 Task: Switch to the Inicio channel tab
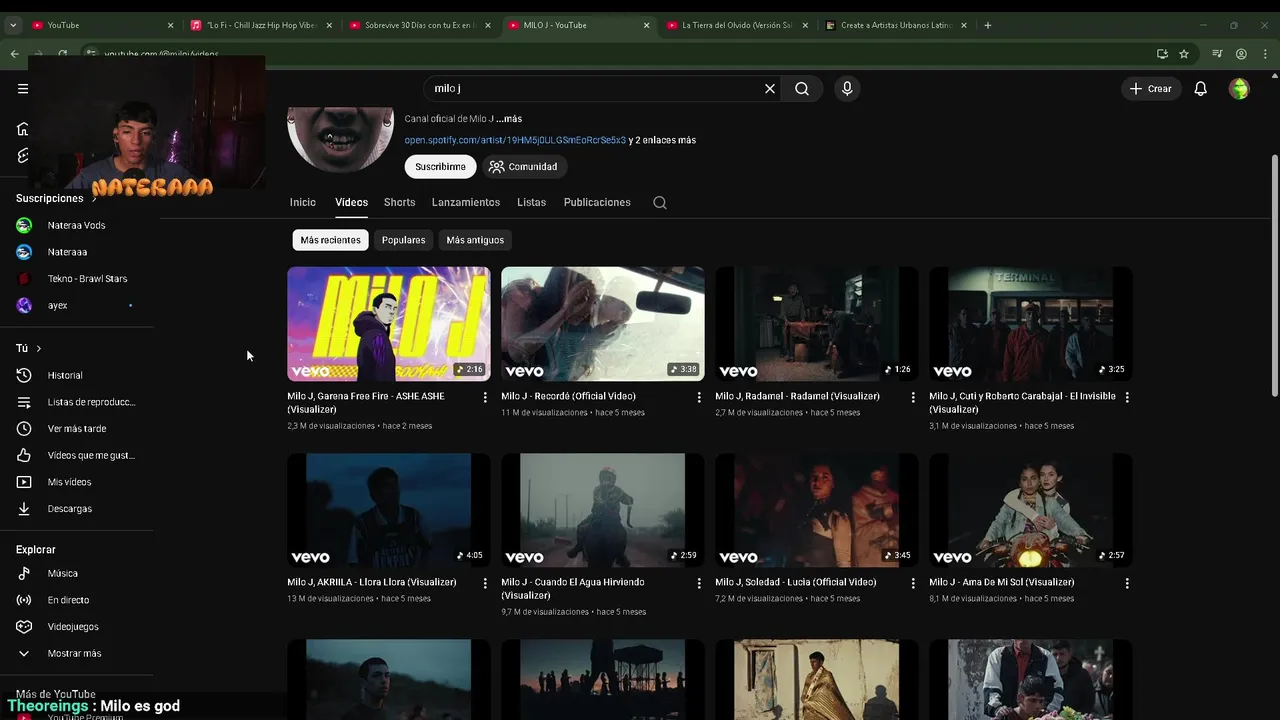(x=303, y=202)
